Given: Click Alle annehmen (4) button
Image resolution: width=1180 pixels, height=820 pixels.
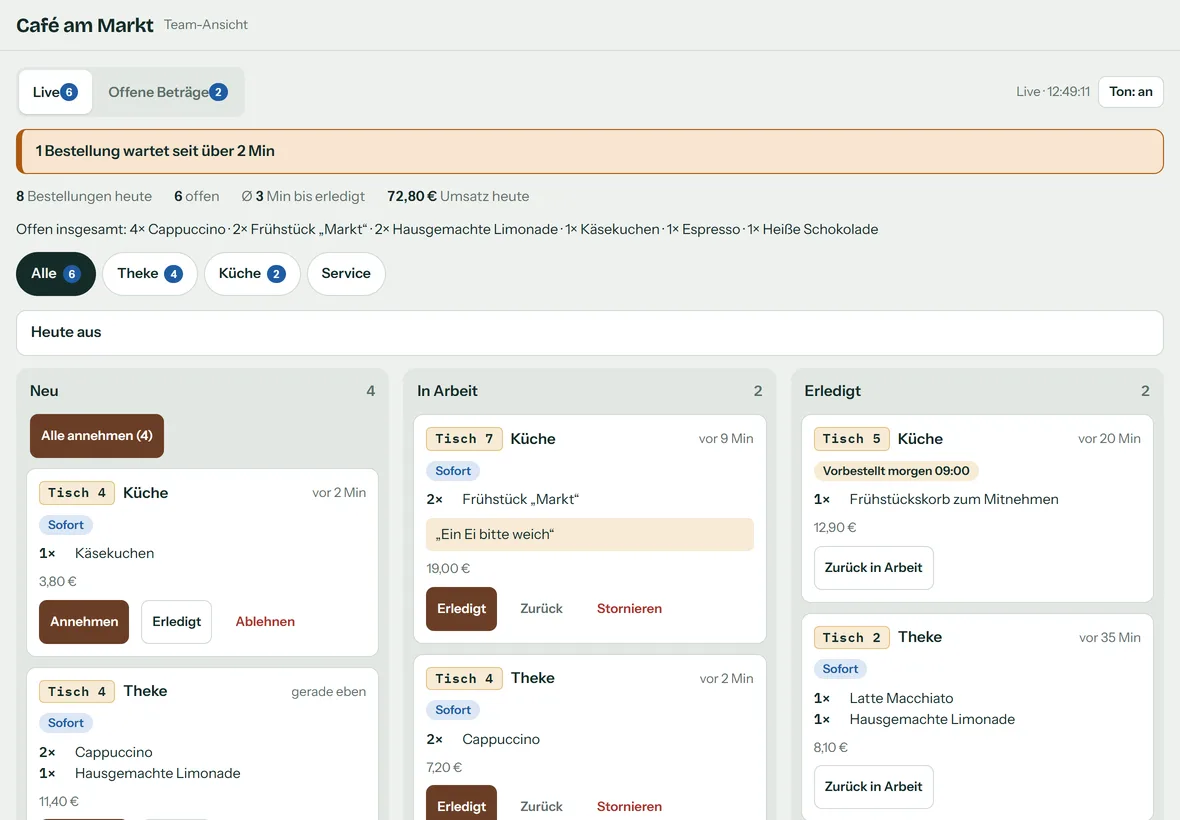Looking at the screenshot, I should coord(97,436).
